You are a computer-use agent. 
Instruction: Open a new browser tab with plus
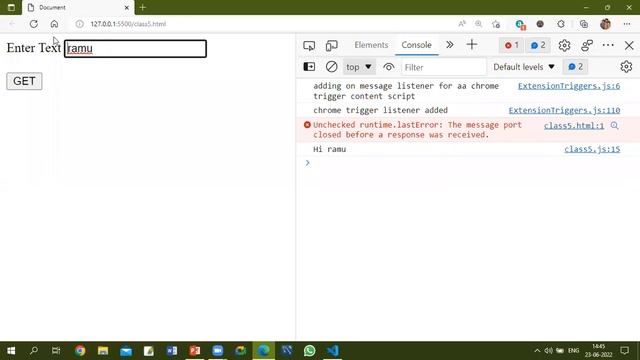(142, 7)
